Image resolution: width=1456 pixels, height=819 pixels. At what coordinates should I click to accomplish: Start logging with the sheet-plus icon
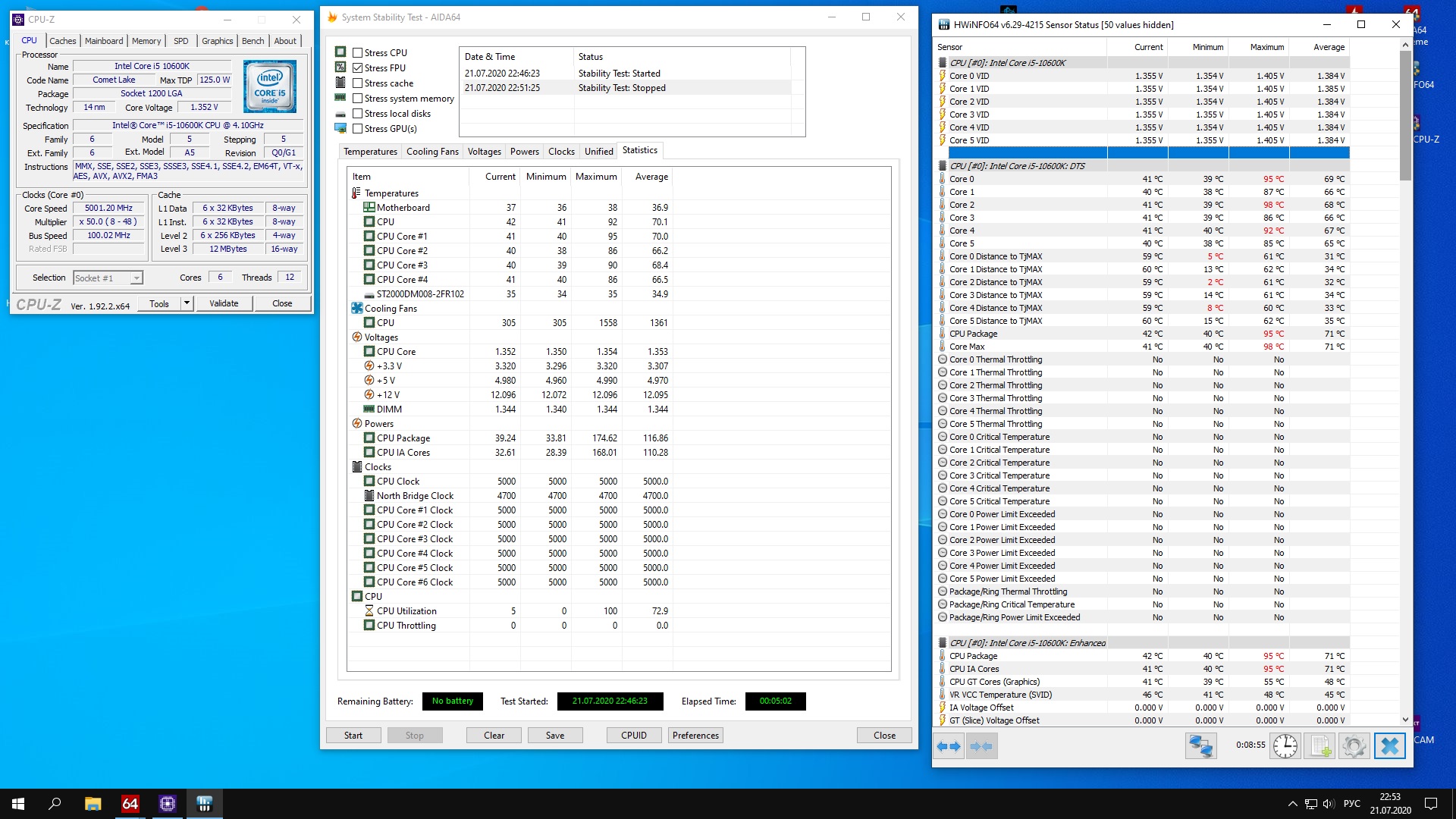pos(1320,746)
